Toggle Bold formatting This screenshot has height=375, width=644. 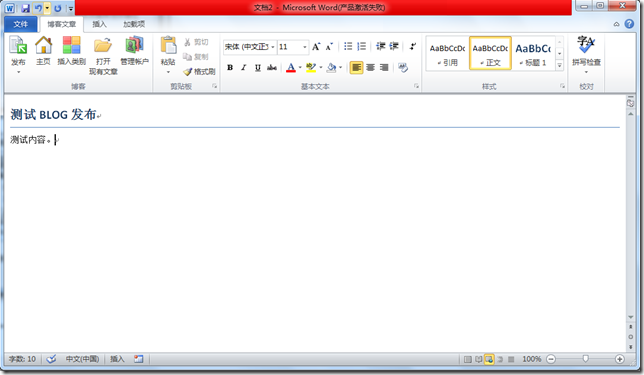coord(230,68)
